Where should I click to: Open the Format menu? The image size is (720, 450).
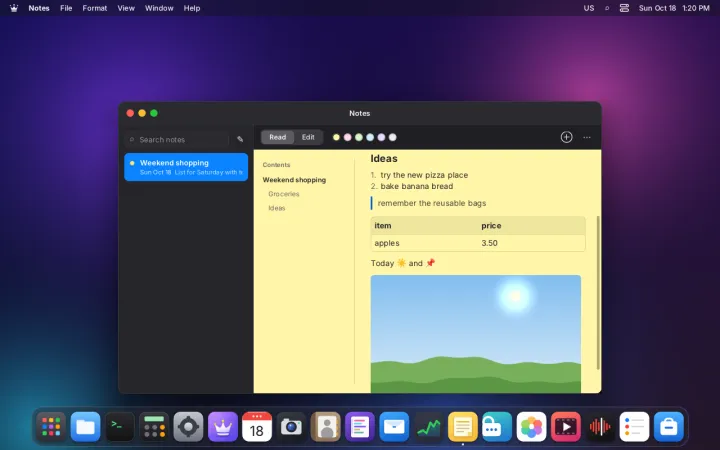pos(95,8)
